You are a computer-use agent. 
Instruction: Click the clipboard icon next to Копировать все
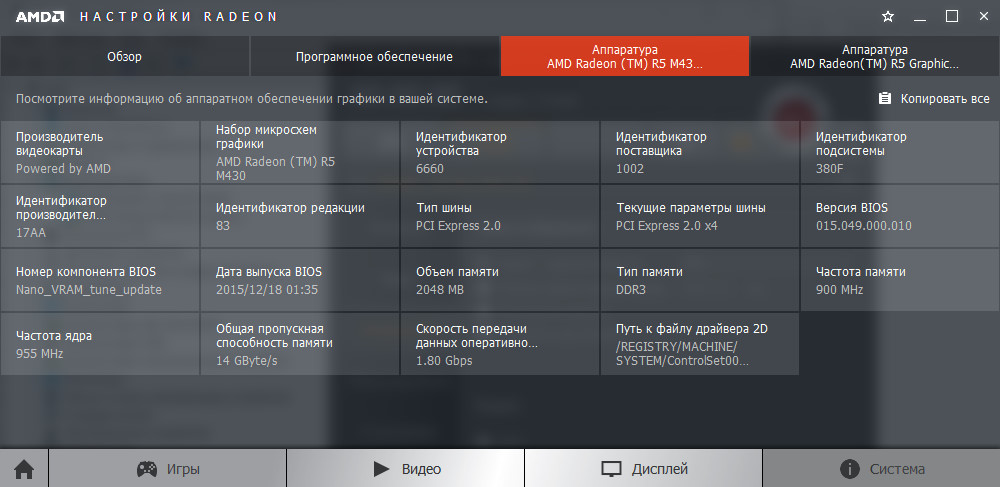click(x=885, y=99)
